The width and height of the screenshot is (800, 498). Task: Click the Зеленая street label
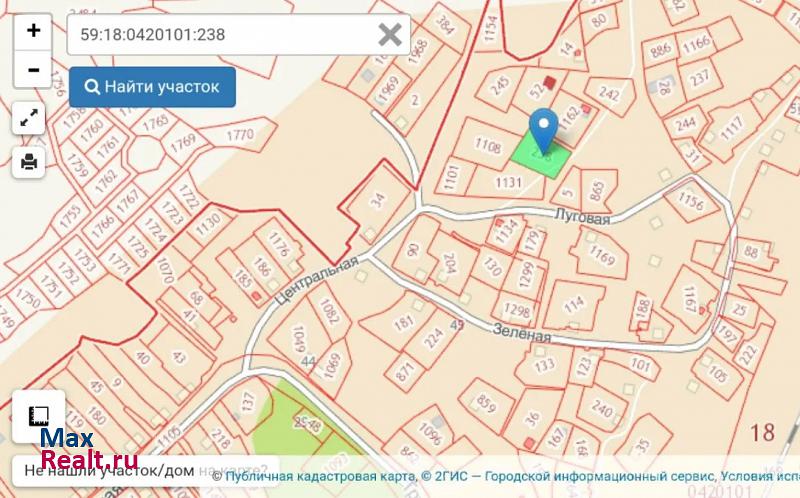[x=521, y=333]
